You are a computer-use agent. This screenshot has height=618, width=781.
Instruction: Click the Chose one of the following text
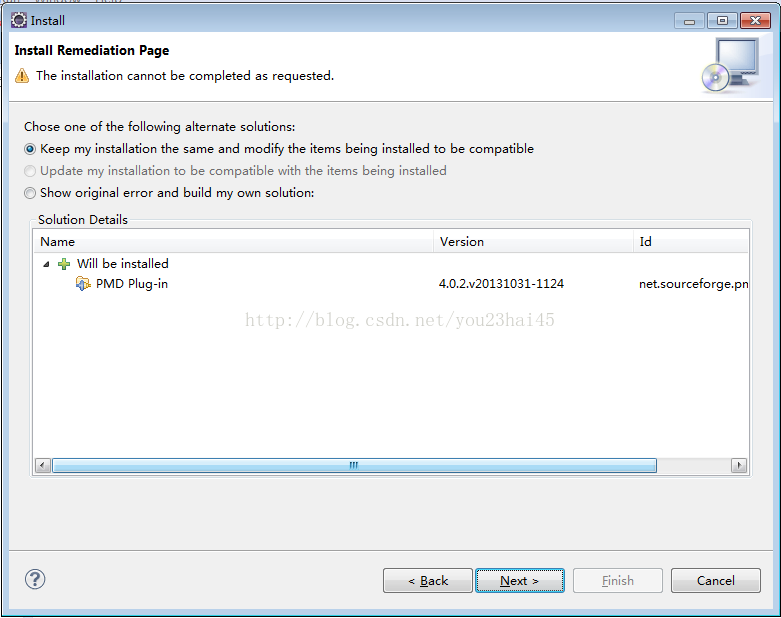coord(159,127)
